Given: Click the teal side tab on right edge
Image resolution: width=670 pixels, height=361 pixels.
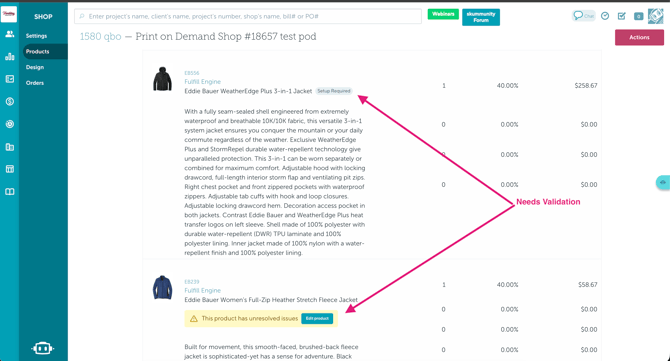Looking at the screenshot, I should [663, 182].
